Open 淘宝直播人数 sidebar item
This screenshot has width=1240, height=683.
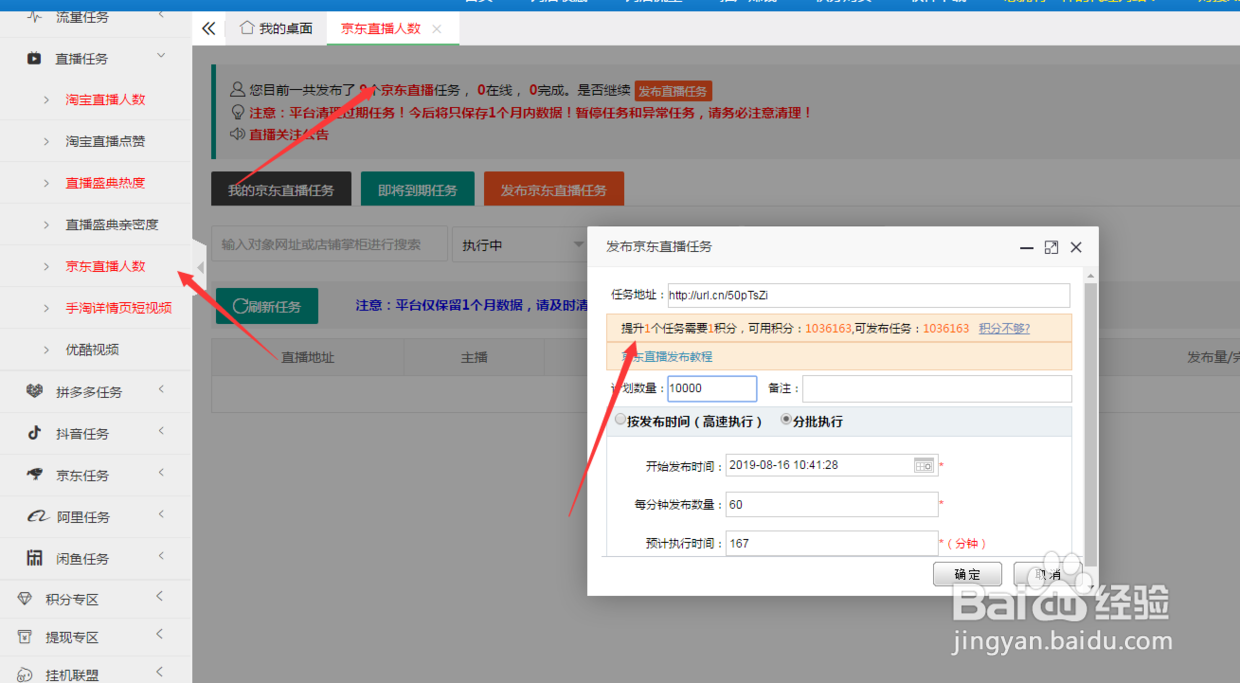click(x=105, y=100)
